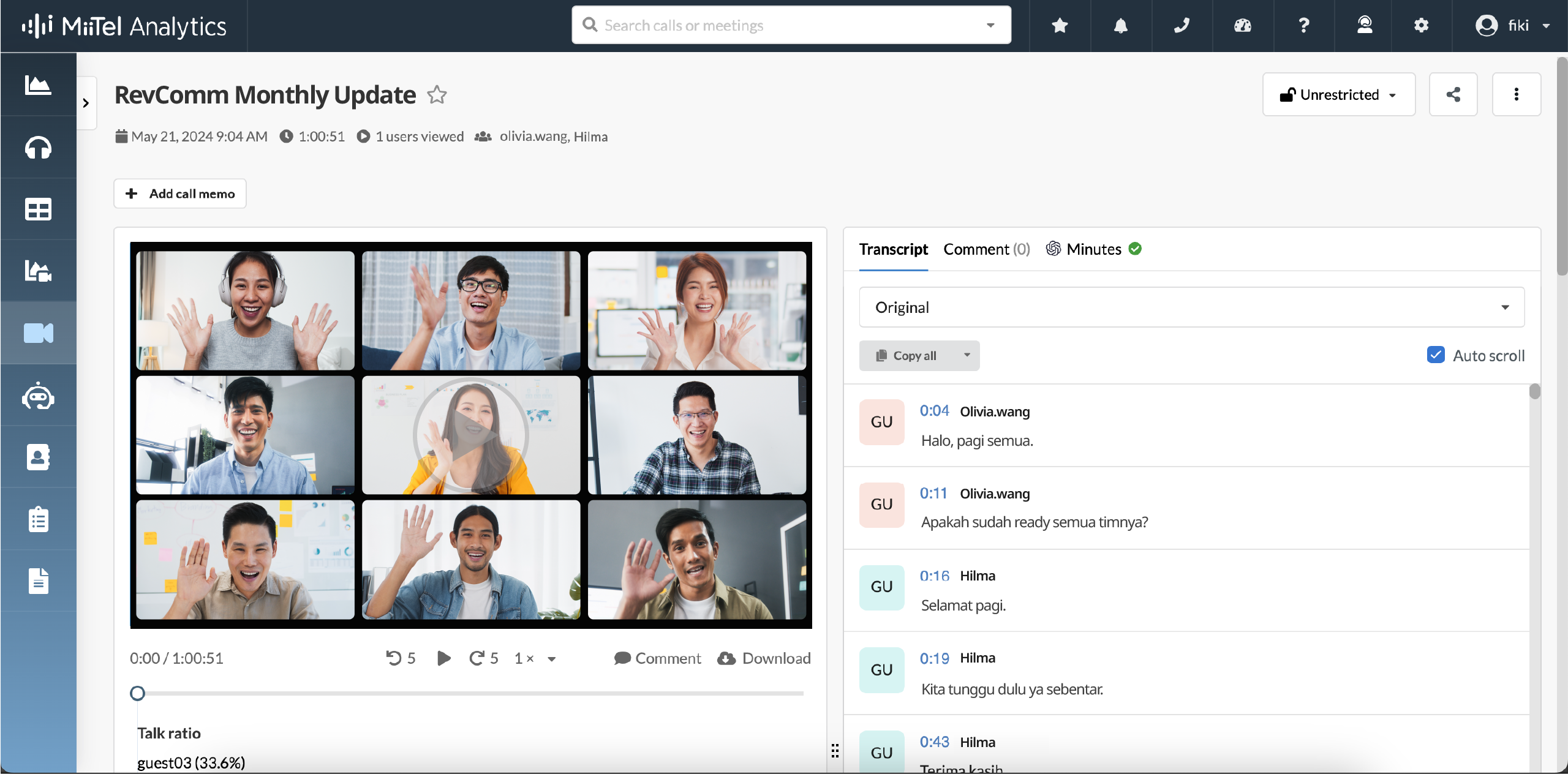Open the robot AI sidebar icon
1568x774 pixels.
[38, 397]
